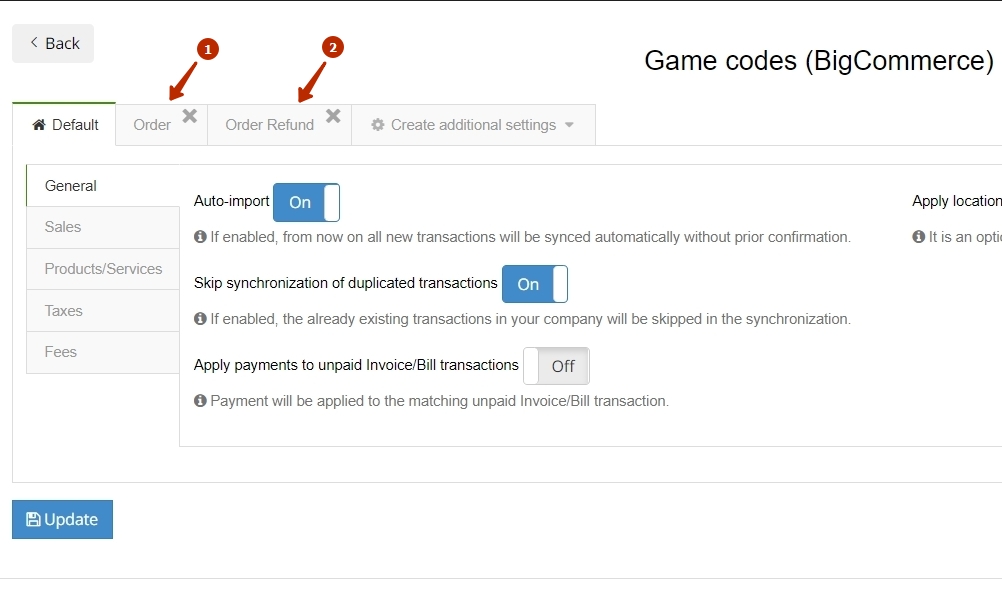Remove the Order Refund tab via X
The height and width of the screenshot is (597, 1002).
pos(333,116)
